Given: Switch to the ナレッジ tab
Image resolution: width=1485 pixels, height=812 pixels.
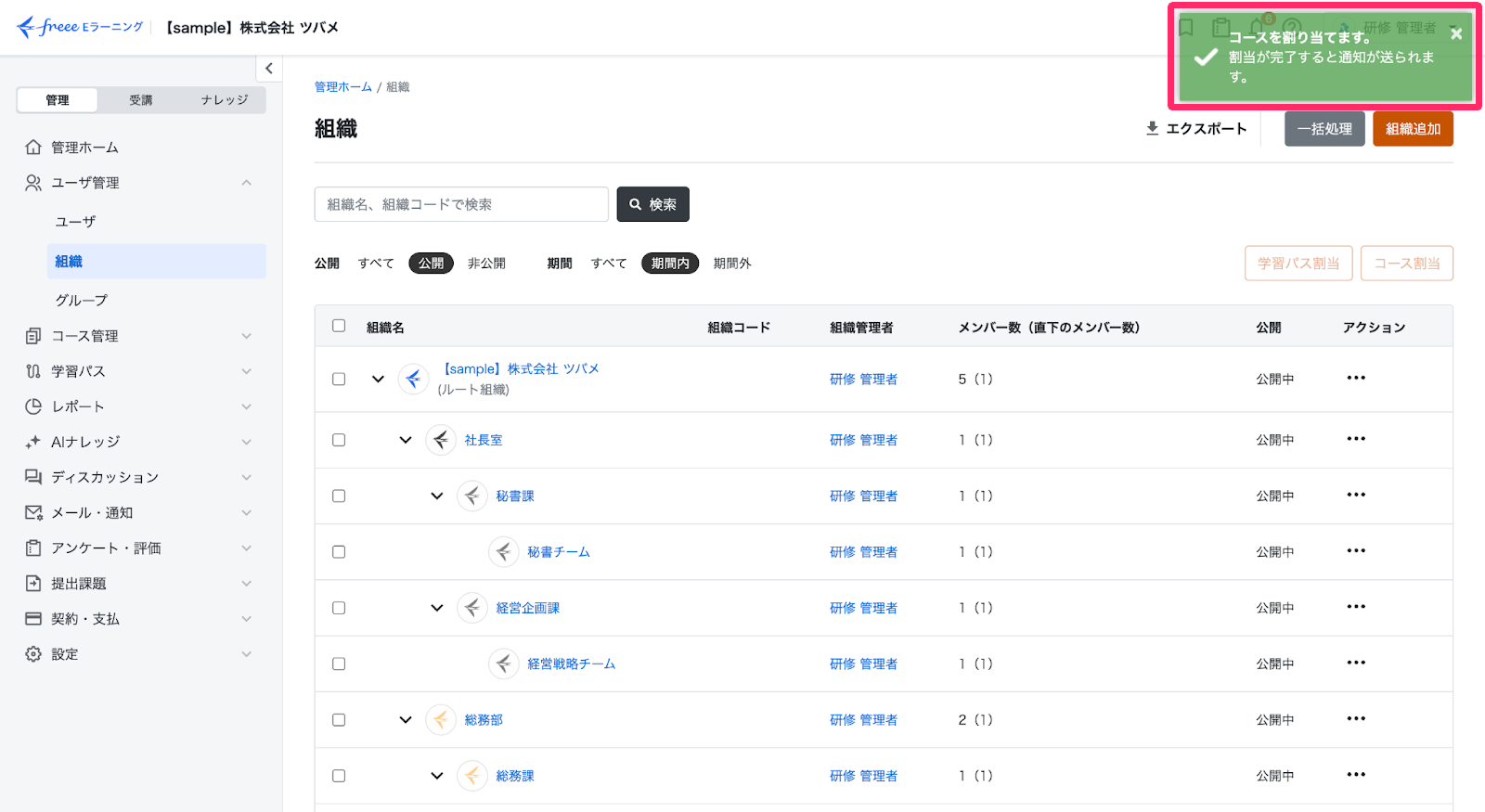Looking at the screenshot, I should click(x=225, y=100).
